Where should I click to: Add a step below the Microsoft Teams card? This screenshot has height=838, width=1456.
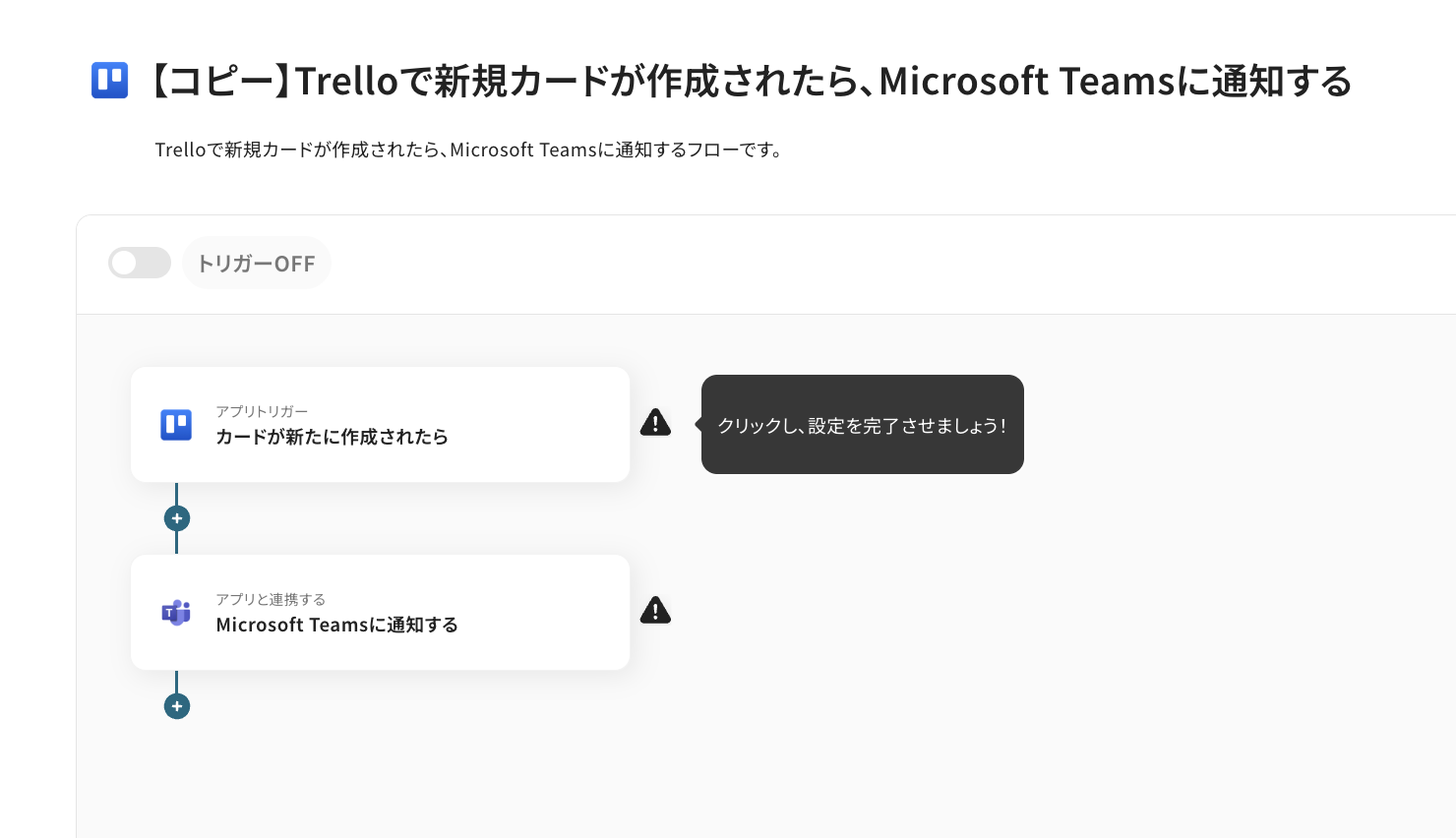click(x=177, y=706)
